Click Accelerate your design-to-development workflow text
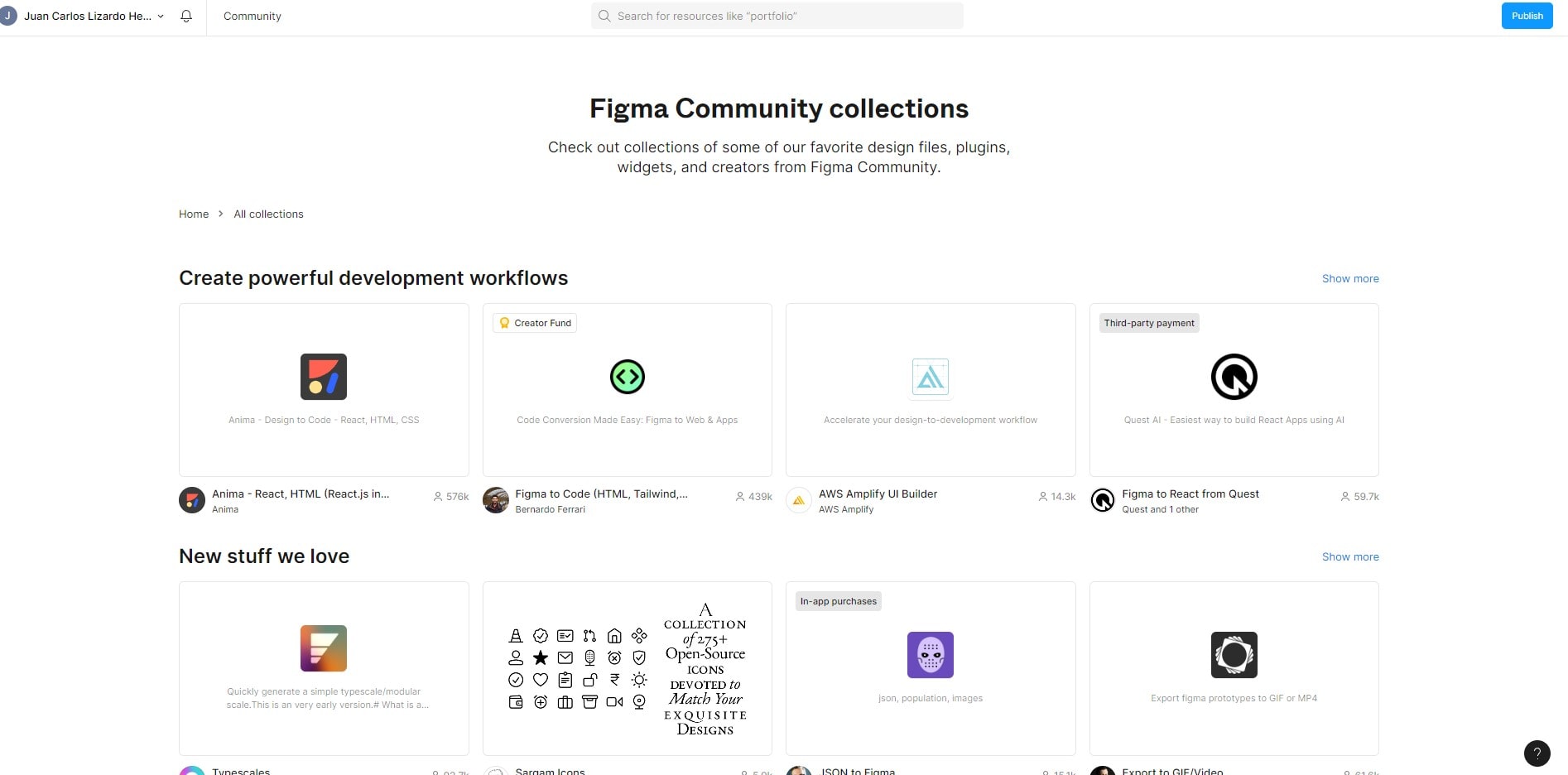The image size is (1568, 775). pyautogui.click(x=931, y=420)
